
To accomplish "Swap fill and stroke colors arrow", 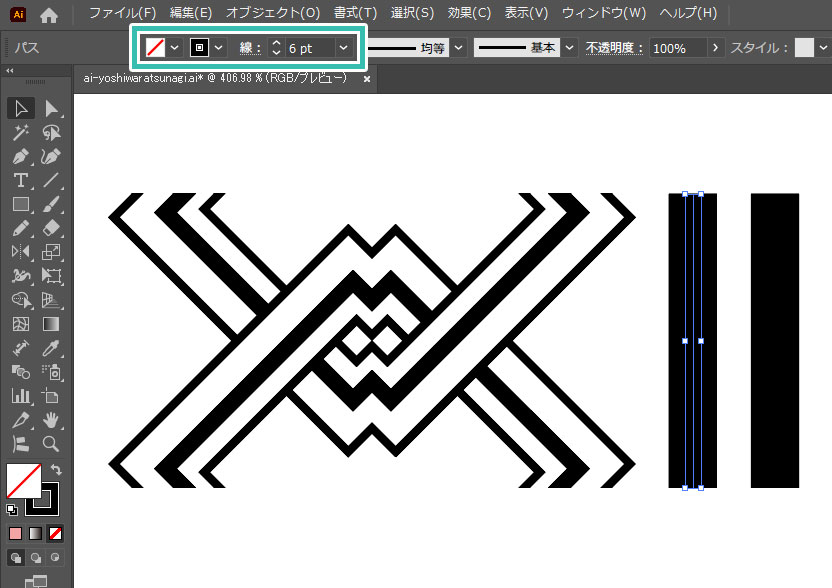I will click(x=57, y=469).
